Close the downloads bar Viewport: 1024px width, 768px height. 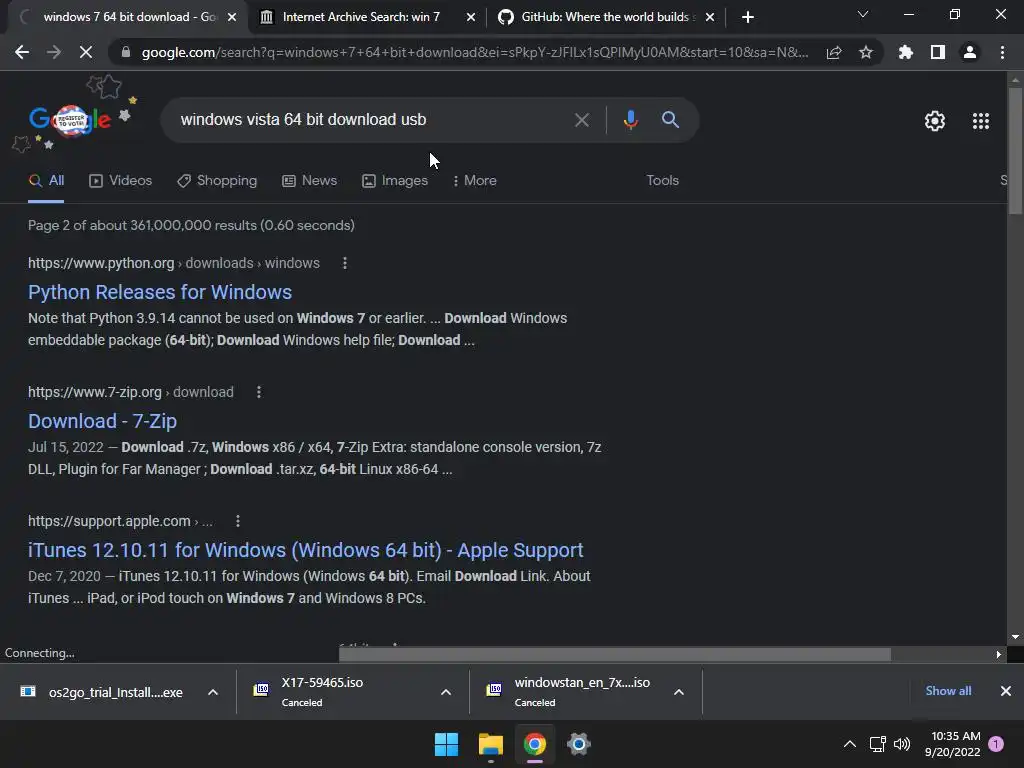(1006, 691)
